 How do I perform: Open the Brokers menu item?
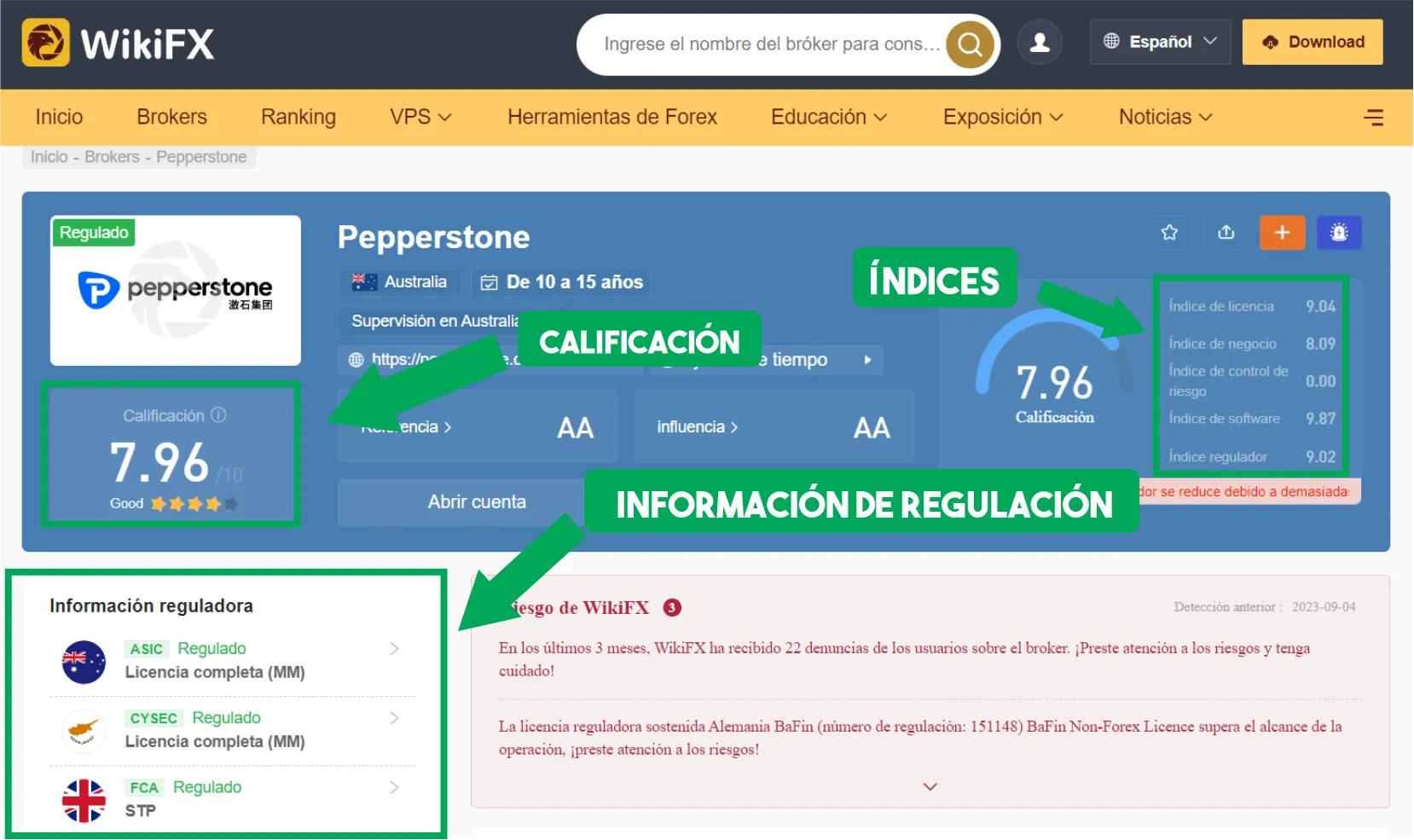click(x=171, y=117)
